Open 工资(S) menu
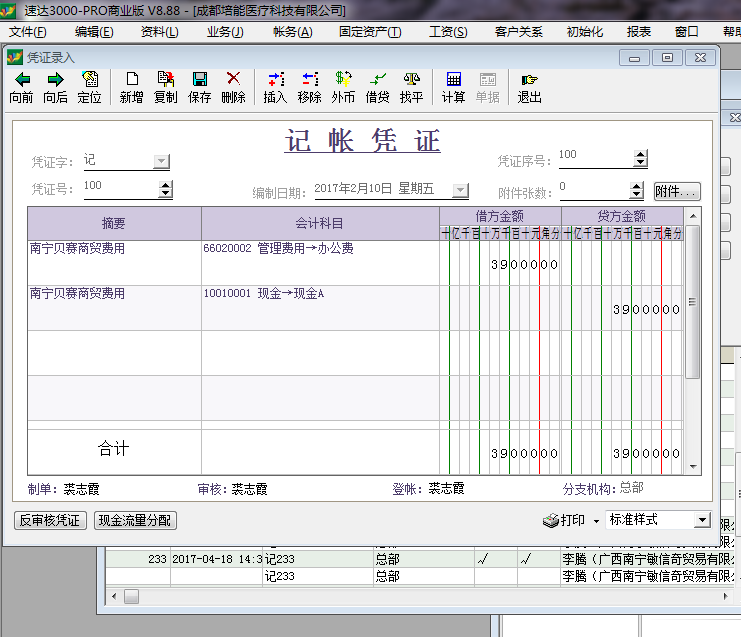 [x=448, y=32]
